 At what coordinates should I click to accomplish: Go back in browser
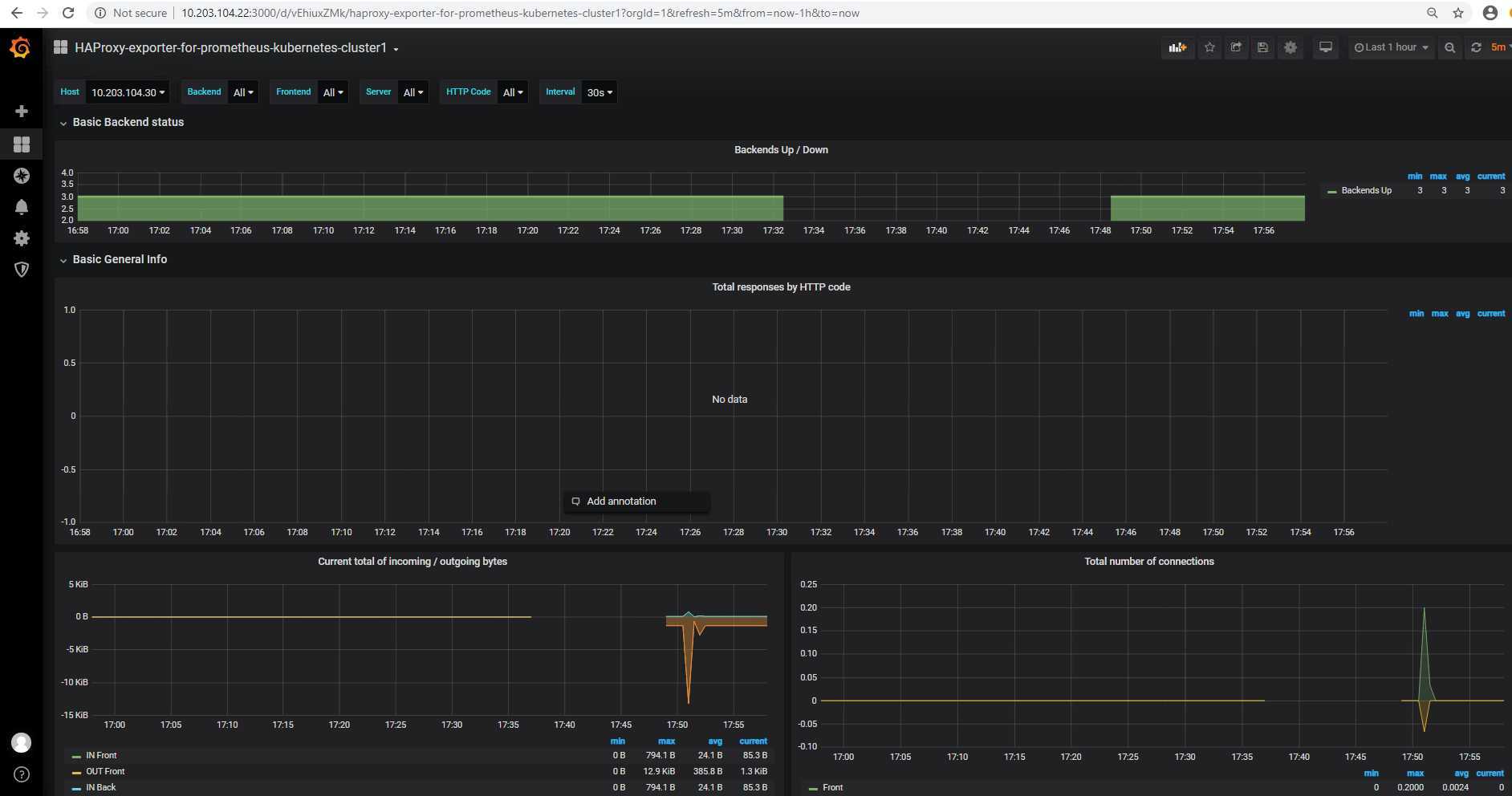point(17,13)
